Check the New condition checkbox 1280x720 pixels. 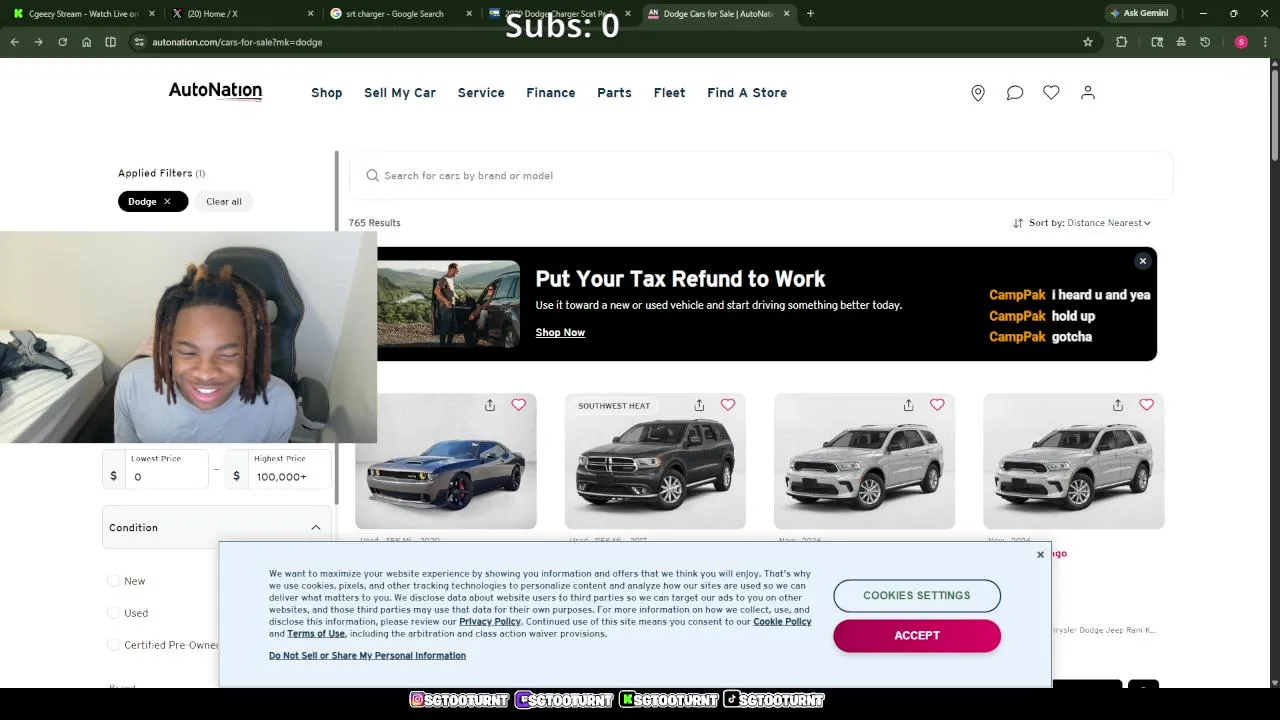(113, 581)
